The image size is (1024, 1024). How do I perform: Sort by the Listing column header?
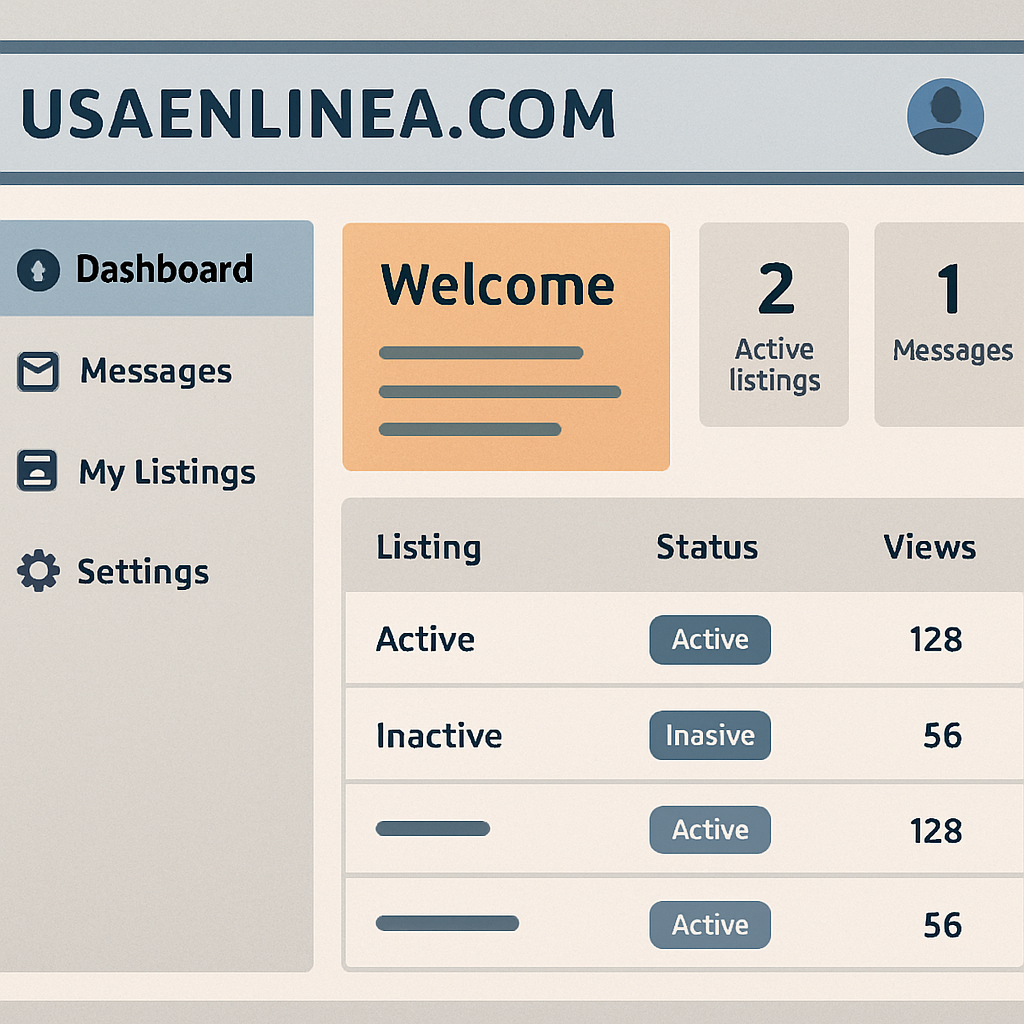428,548
